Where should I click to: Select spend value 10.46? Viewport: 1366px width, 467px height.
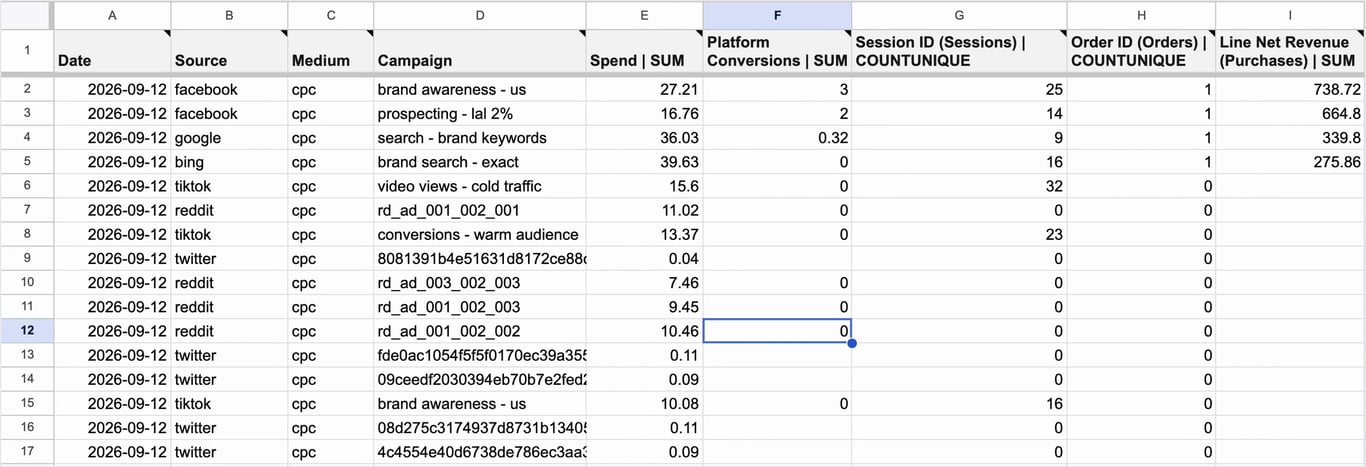pos(645,331)
